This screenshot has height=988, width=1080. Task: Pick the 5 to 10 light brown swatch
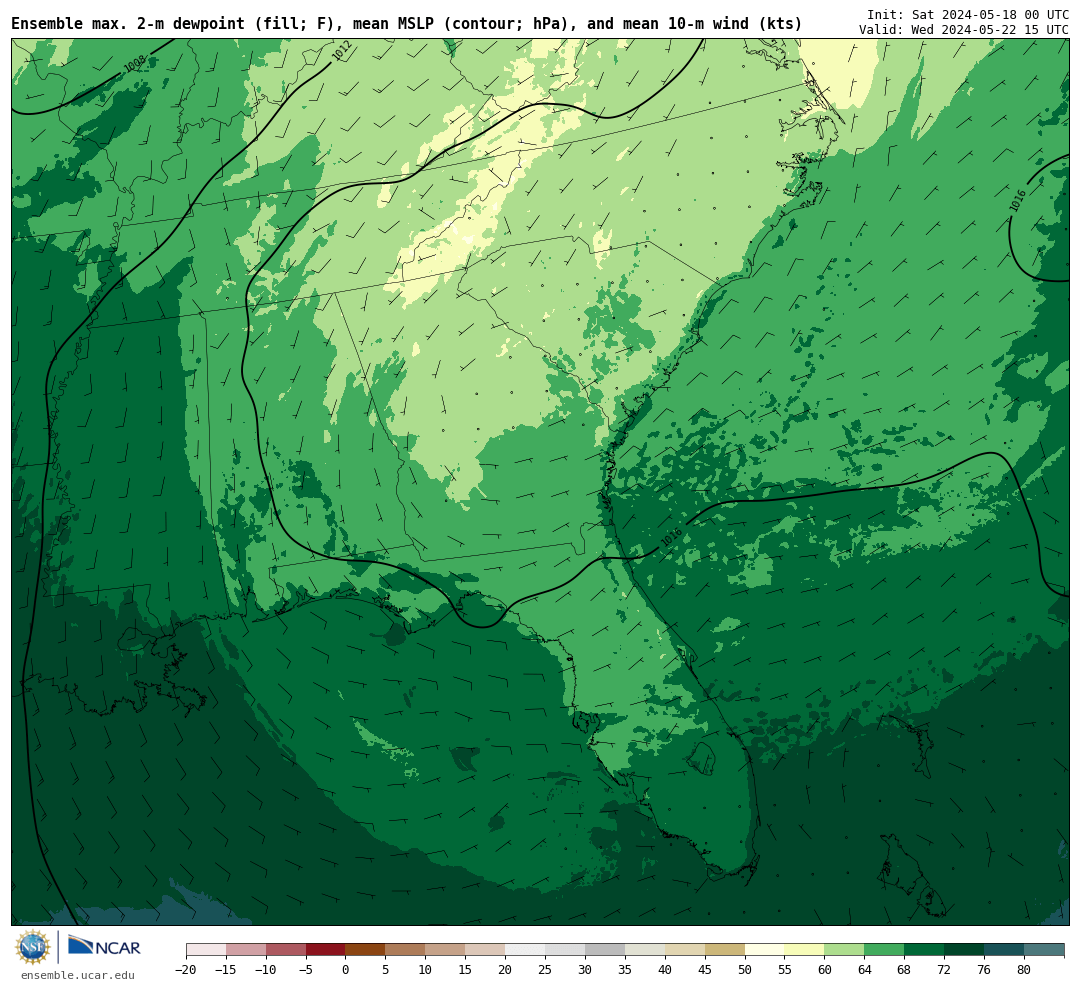406,950
